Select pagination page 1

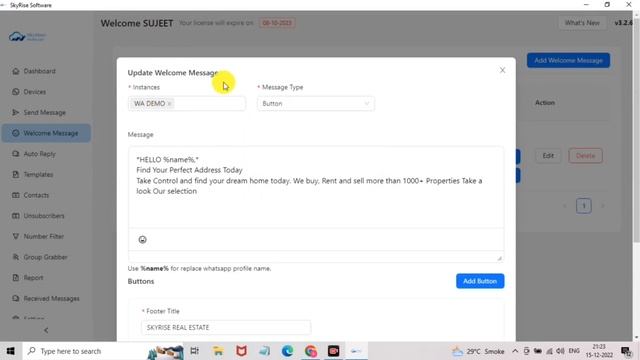click(x=584, y=206)
